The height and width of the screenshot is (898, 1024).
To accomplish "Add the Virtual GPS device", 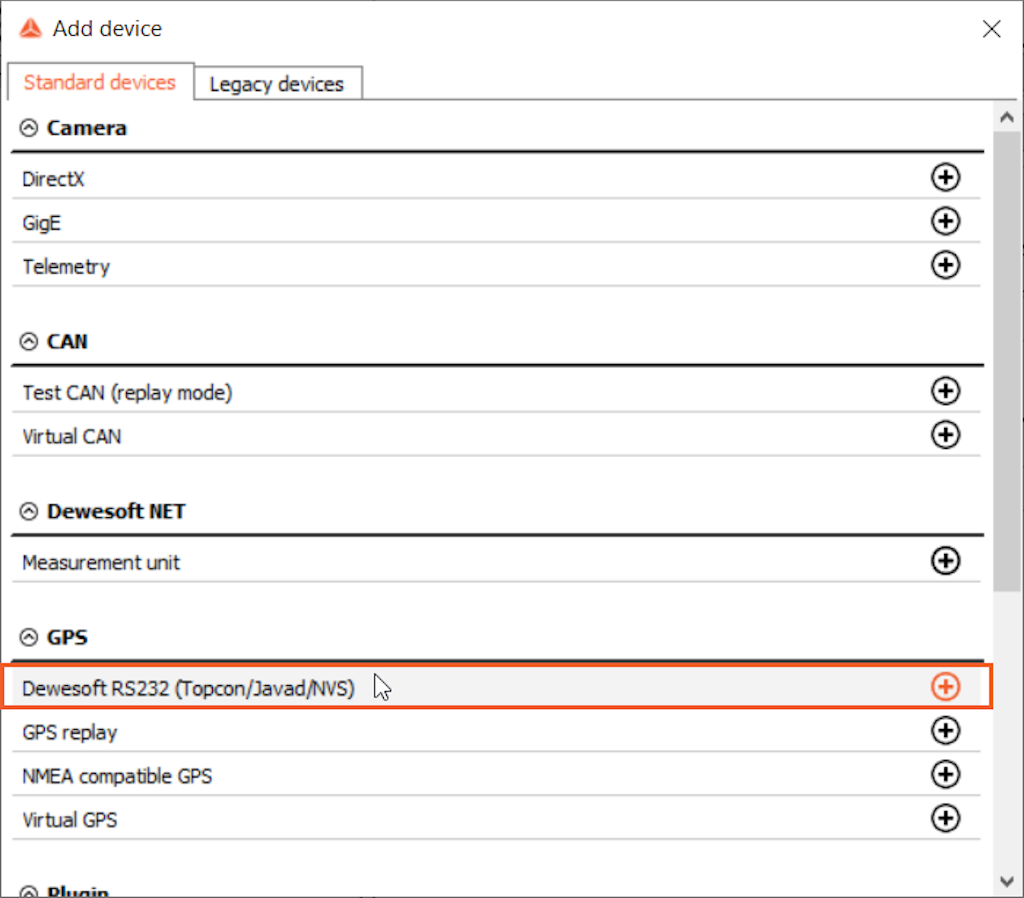I will tap(945, 818).
